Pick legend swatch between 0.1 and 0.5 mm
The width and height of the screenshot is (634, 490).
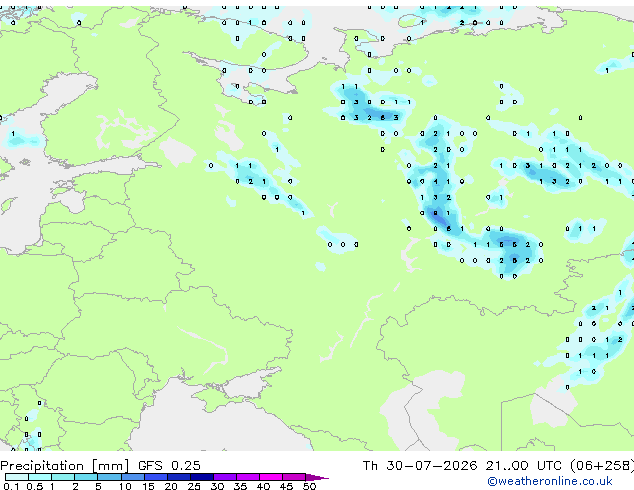click(x=17, y=477)
